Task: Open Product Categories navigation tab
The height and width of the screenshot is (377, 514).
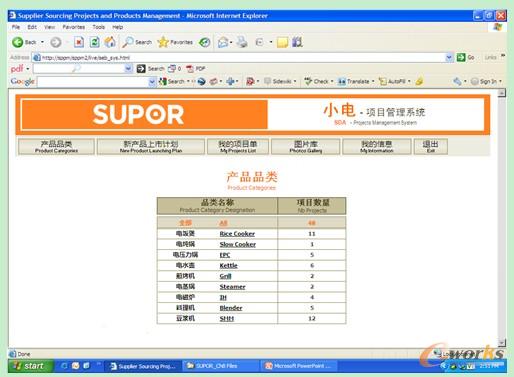Action: (x=56, y=147)
